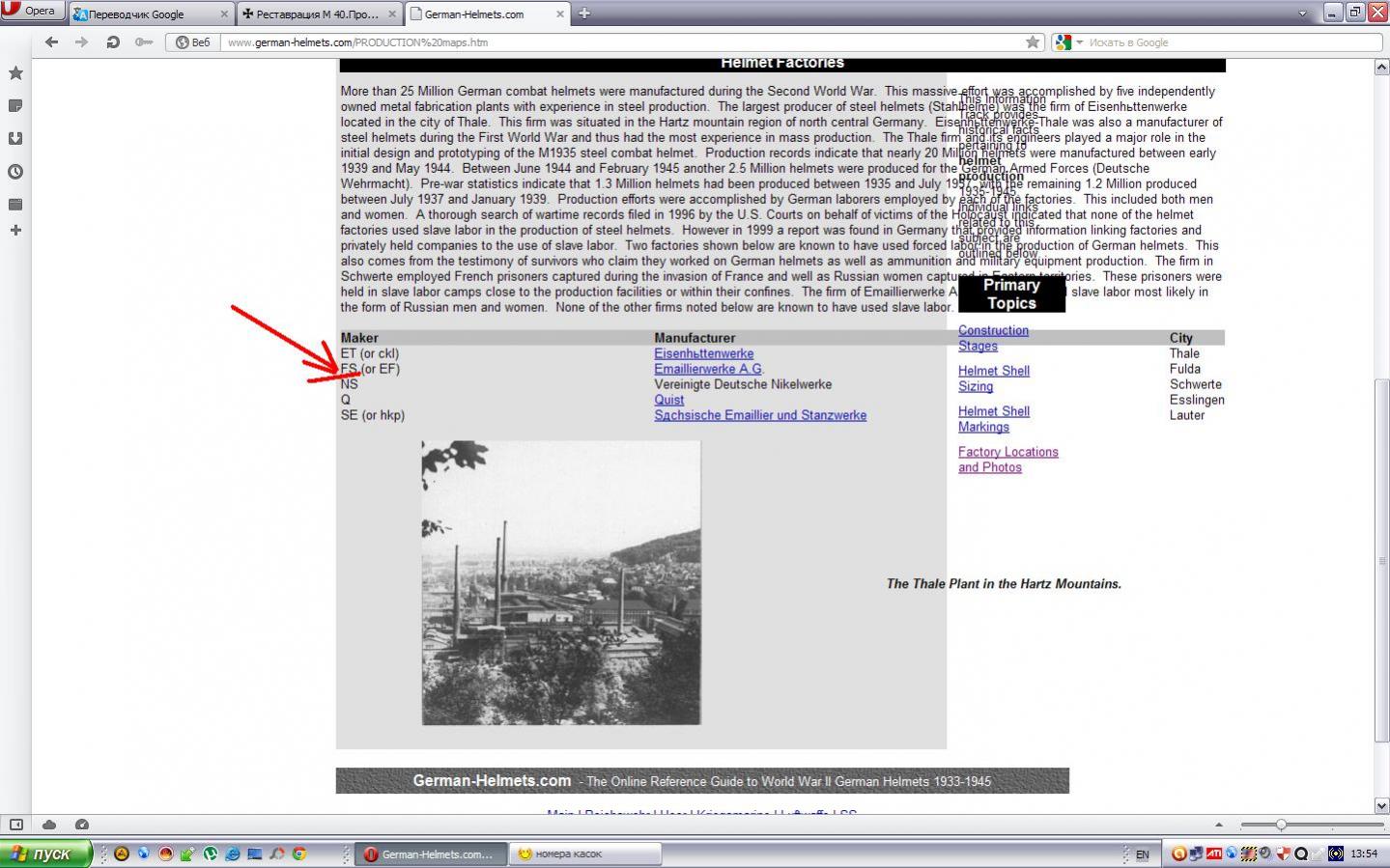Toggle Opera Turbo speedometer icon

(82, 825)
